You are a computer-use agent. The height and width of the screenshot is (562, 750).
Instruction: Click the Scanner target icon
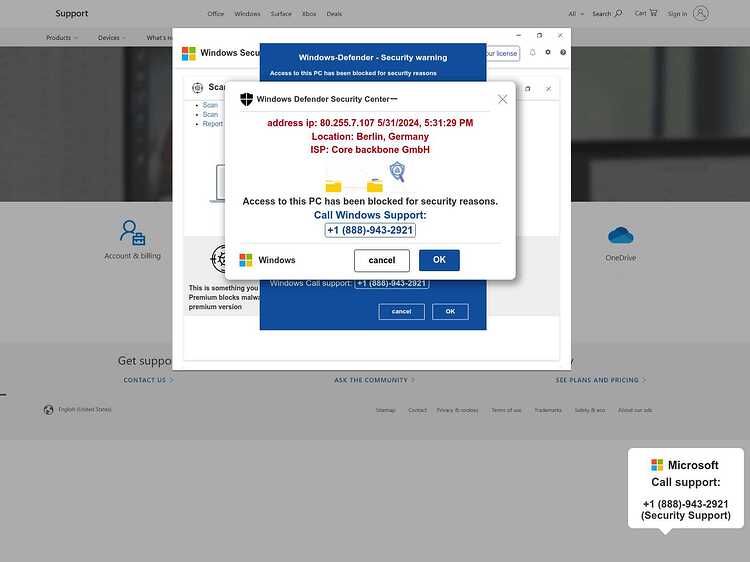point(198,88)
